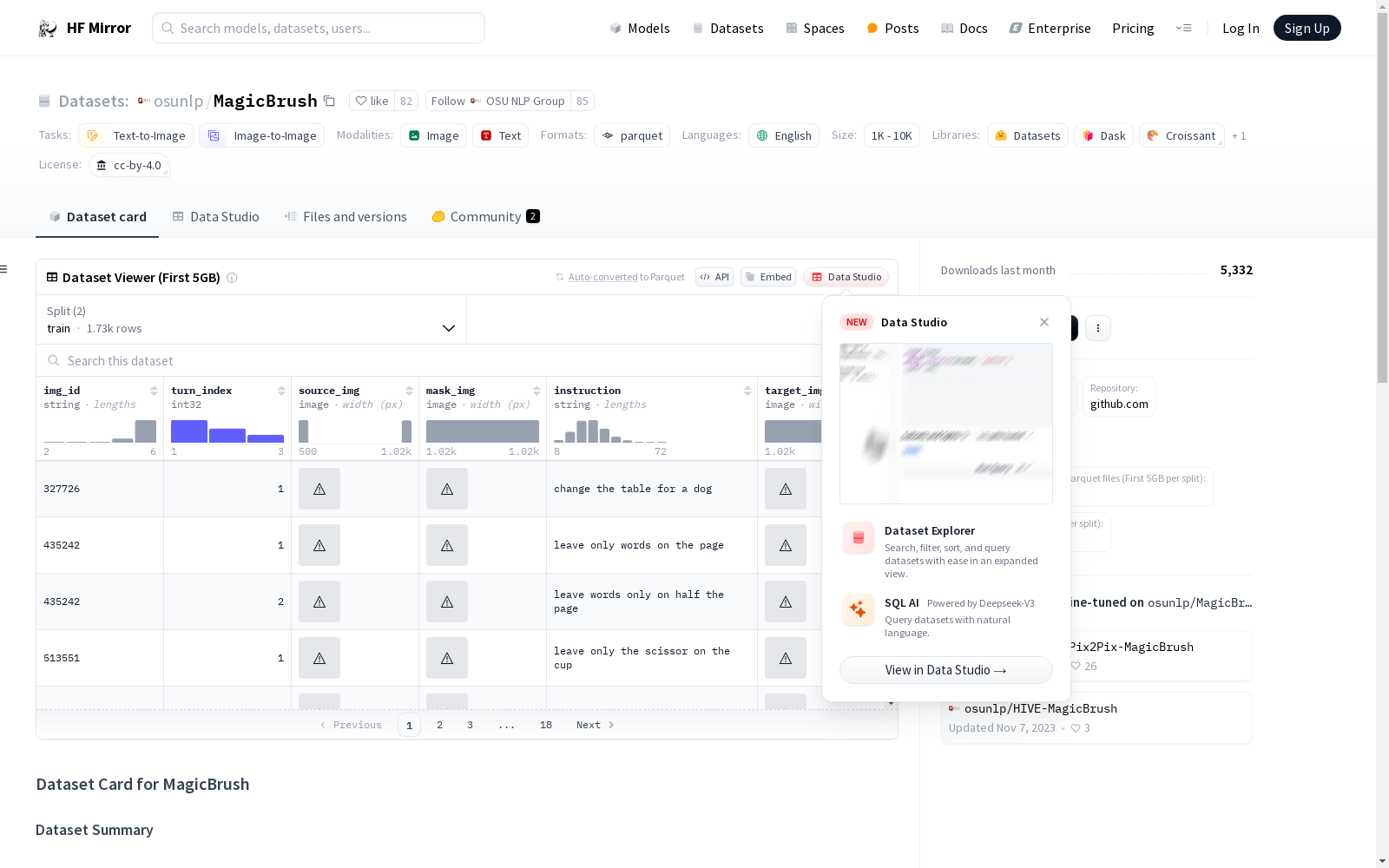Viewport: 1389px width, 868px height.
Task: Open the Docs nav item
Action: point(964,28)
